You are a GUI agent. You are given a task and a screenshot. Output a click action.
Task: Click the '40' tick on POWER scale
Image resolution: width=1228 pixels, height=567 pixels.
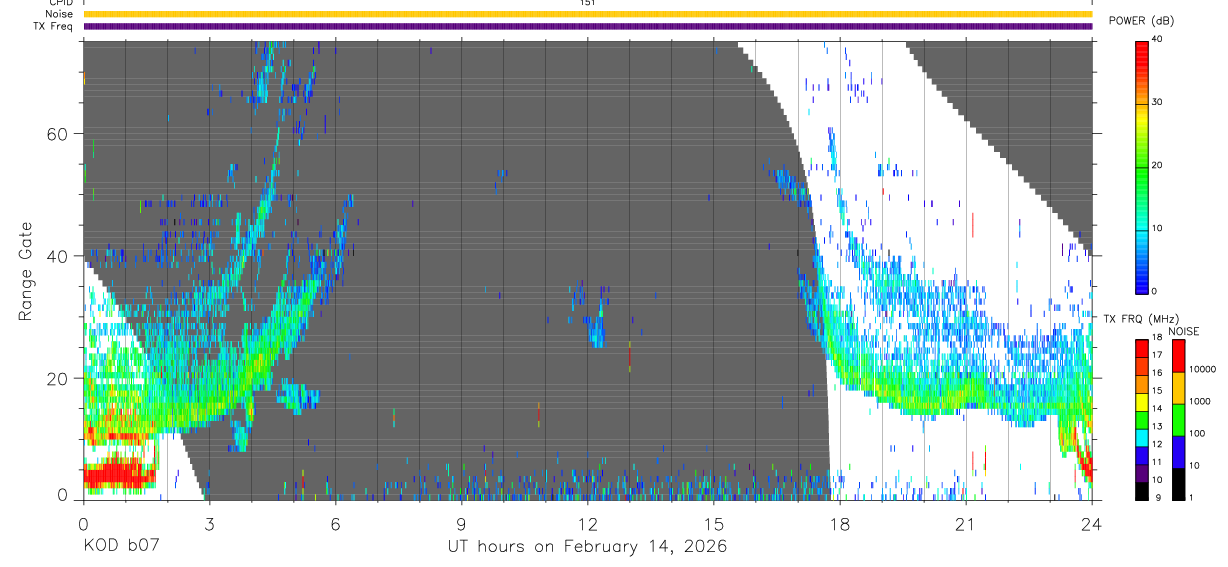coord(1158,39)
